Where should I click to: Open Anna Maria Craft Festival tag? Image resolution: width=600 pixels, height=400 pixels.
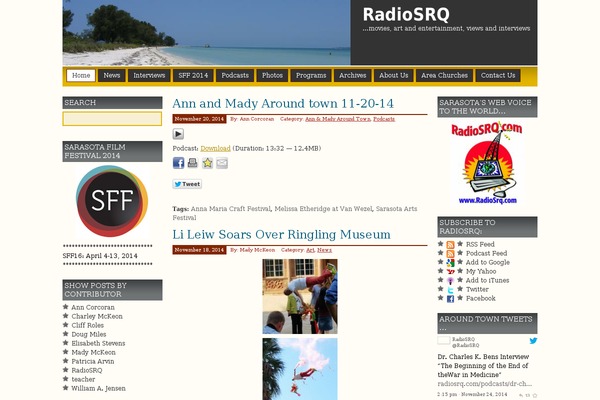point(231,209)
